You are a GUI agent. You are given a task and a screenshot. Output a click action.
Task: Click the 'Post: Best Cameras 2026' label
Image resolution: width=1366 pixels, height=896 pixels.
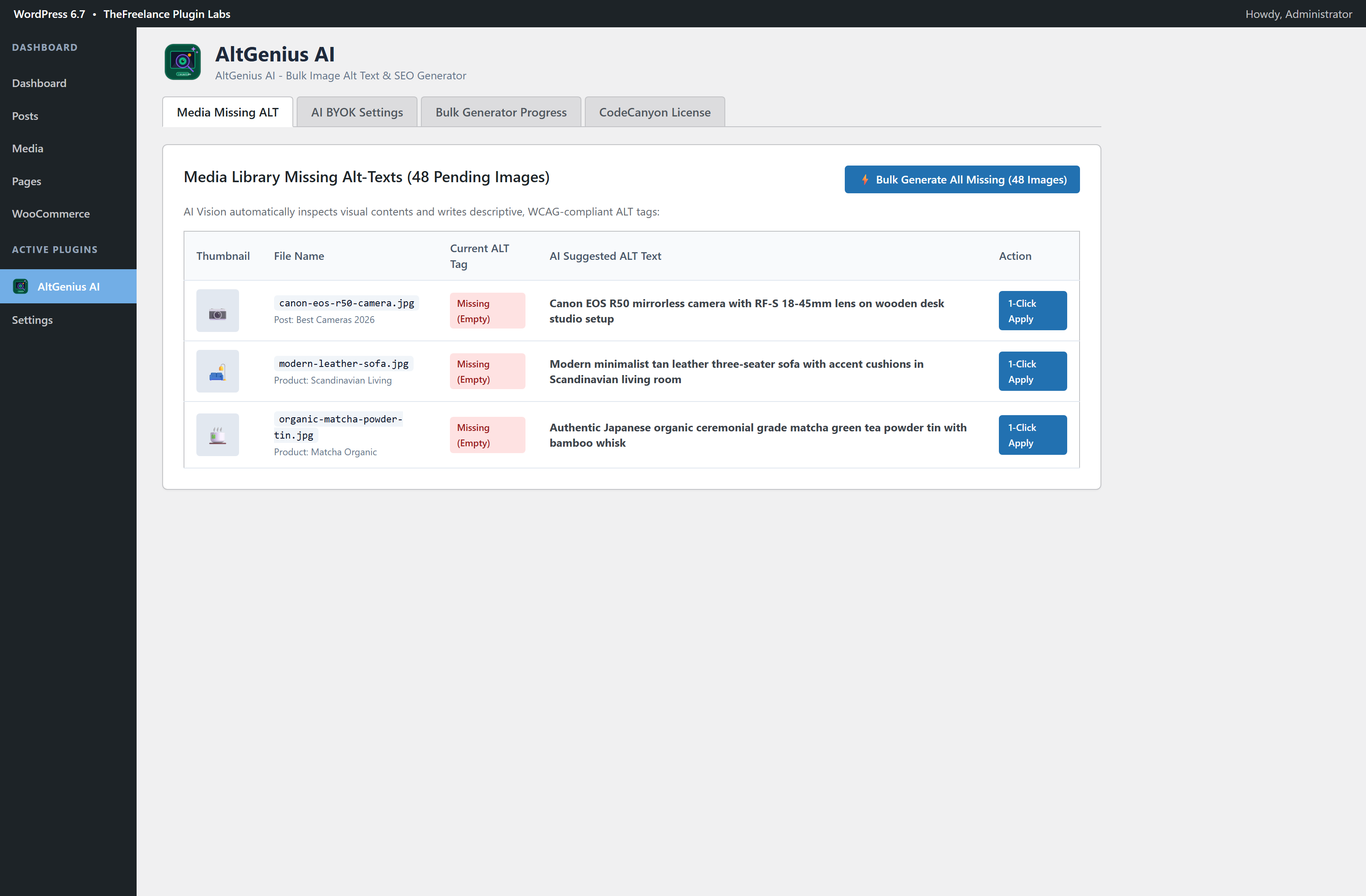[324, 320]
